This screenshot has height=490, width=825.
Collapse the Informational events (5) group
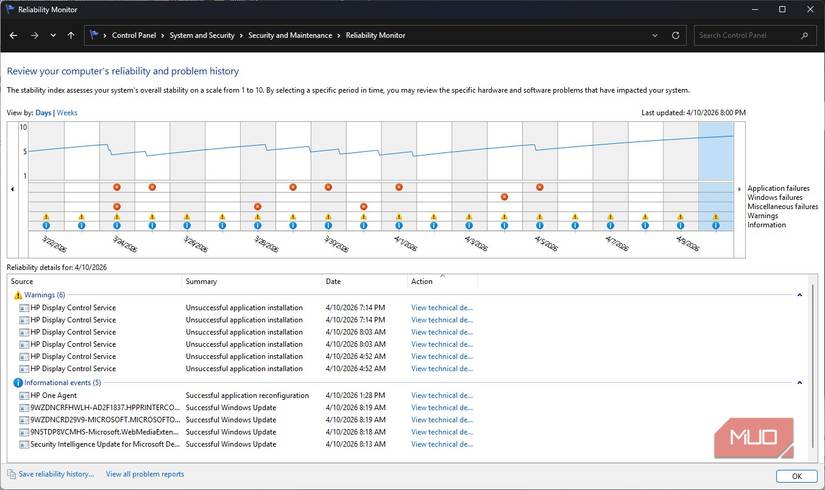pyautogui.click(x=799, y=383)
